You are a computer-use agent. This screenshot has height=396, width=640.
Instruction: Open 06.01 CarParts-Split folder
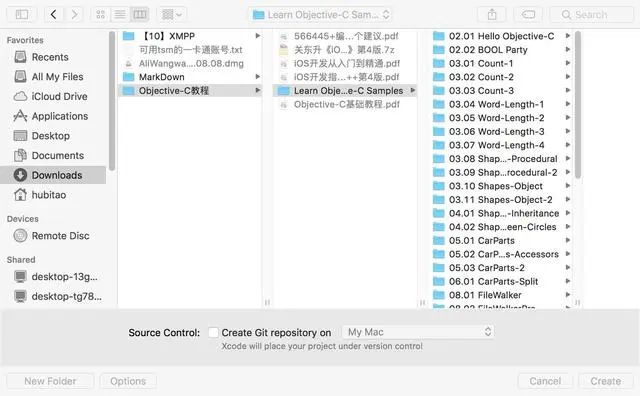click(x=501, y=281)
